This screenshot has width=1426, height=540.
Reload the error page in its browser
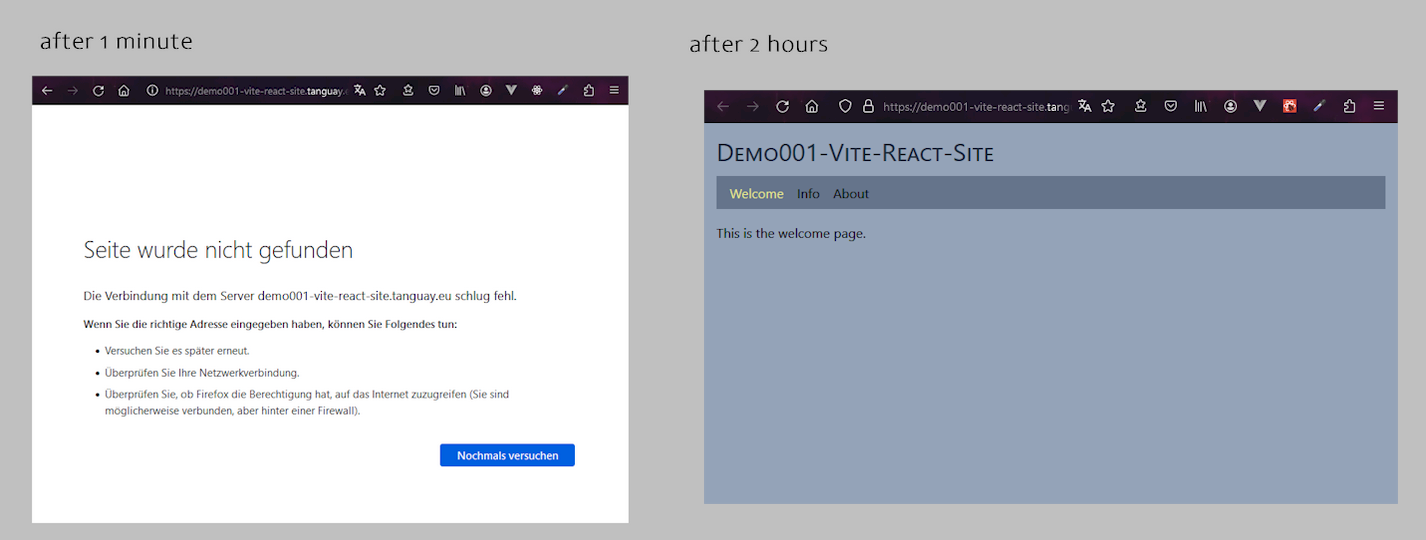[x=98, y=91]
